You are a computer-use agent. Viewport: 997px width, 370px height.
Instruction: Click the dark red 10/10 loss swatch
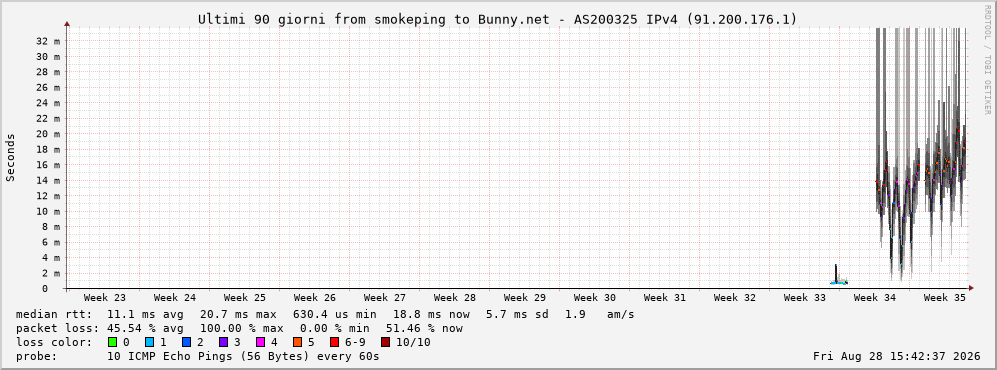click(x=385, y=342)
